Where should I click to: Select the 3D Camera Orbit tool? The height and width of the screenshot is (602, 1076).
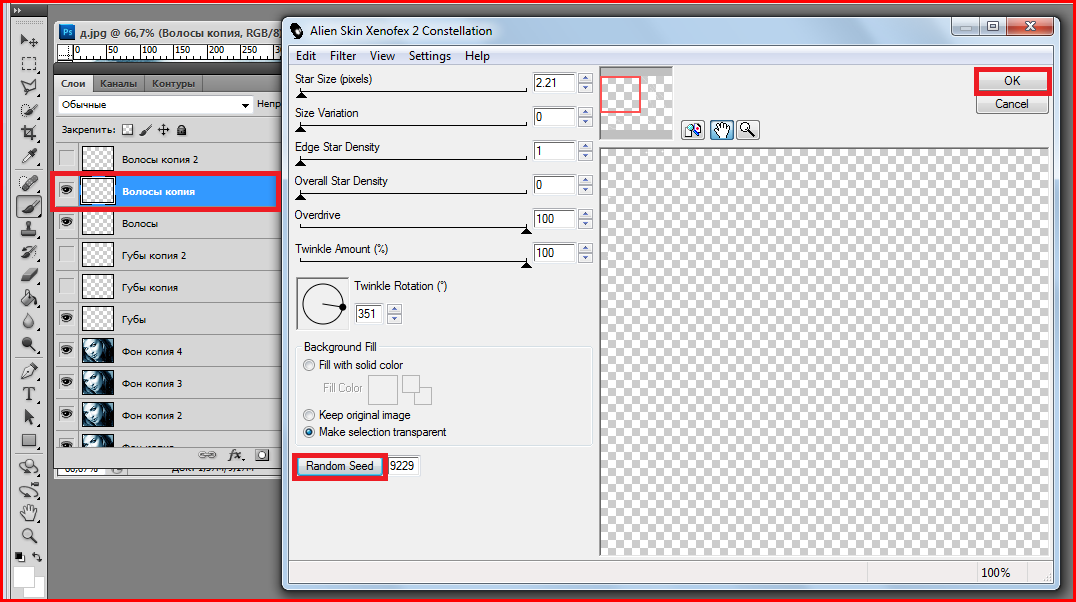point(29,490)
